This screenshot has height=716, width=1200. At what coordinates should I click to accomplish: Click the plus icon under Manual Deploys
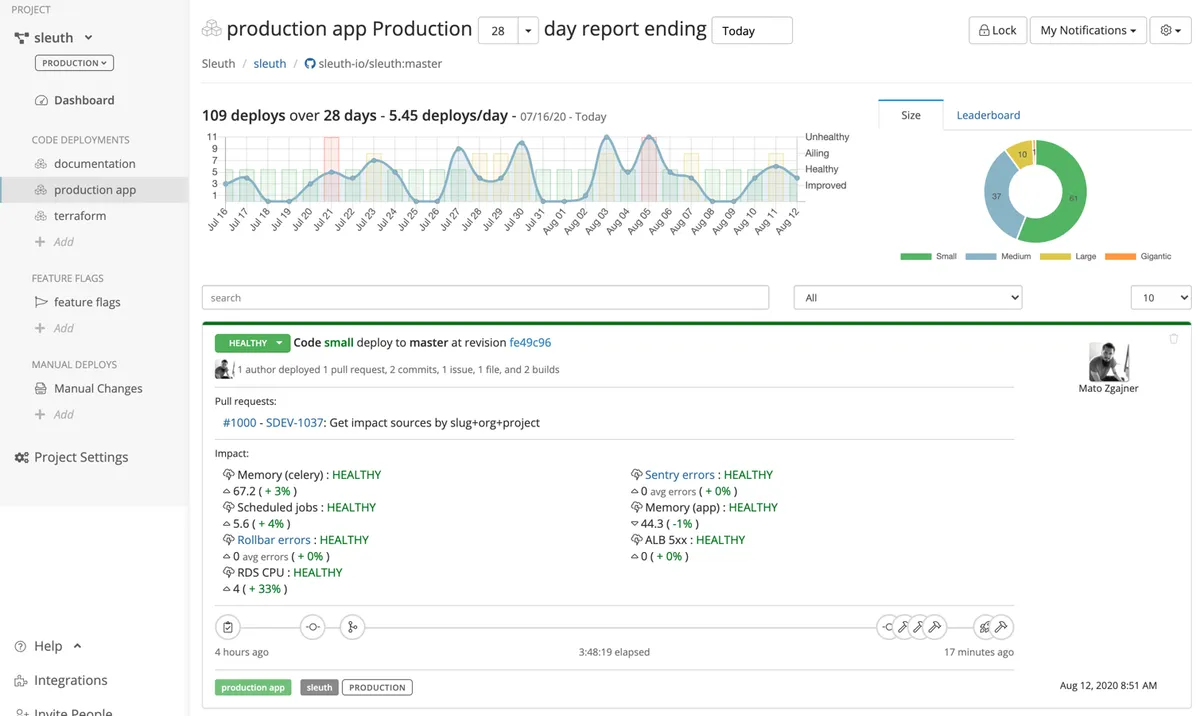tap(40, 414)
